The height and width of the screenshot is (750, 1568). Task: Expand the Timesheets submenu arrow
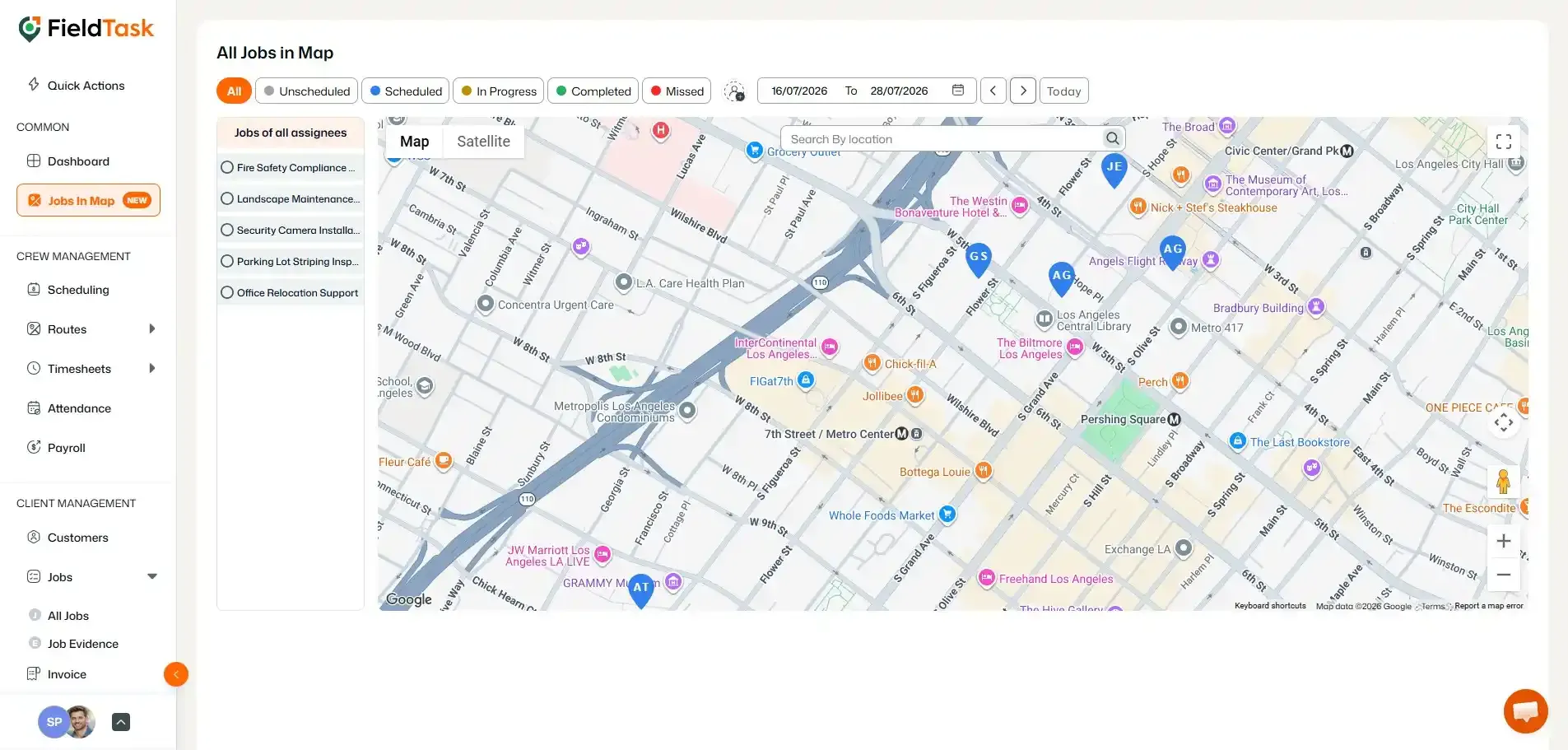tap(151, 368)
